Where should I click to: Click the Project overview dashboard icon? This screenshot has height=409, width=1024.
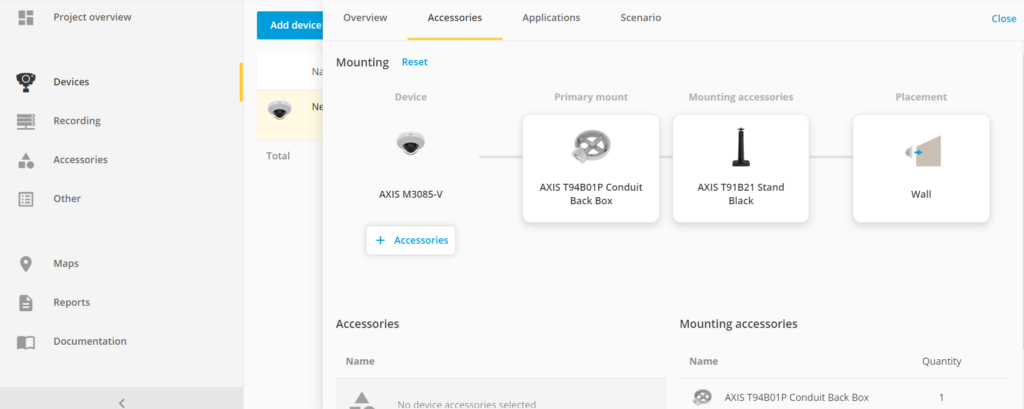tap(25, 18)
